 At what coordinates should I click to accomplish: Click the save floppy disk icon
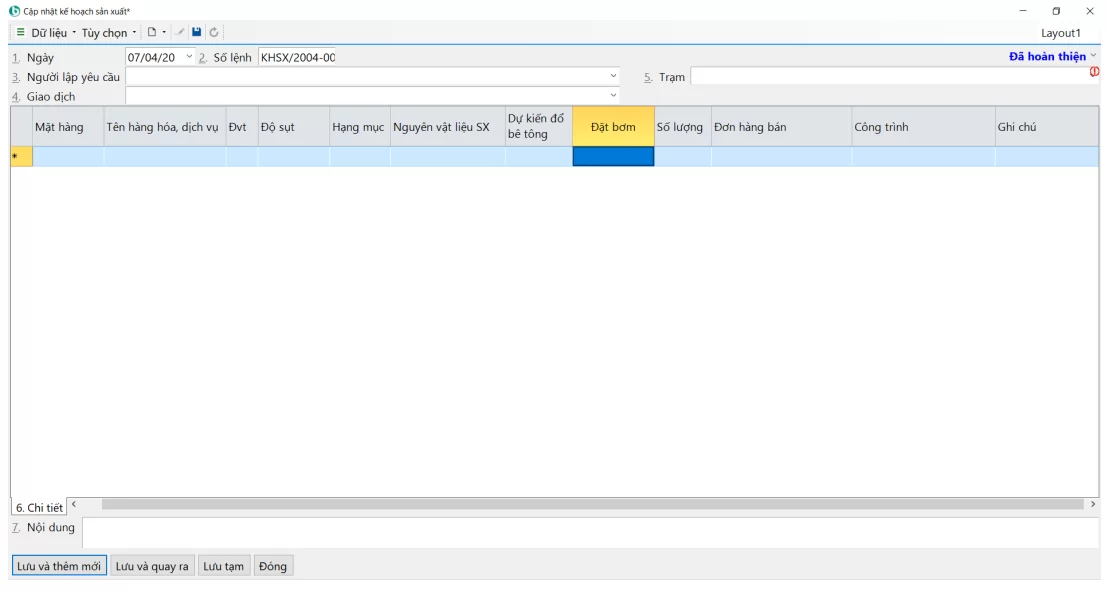click(197, 32)
